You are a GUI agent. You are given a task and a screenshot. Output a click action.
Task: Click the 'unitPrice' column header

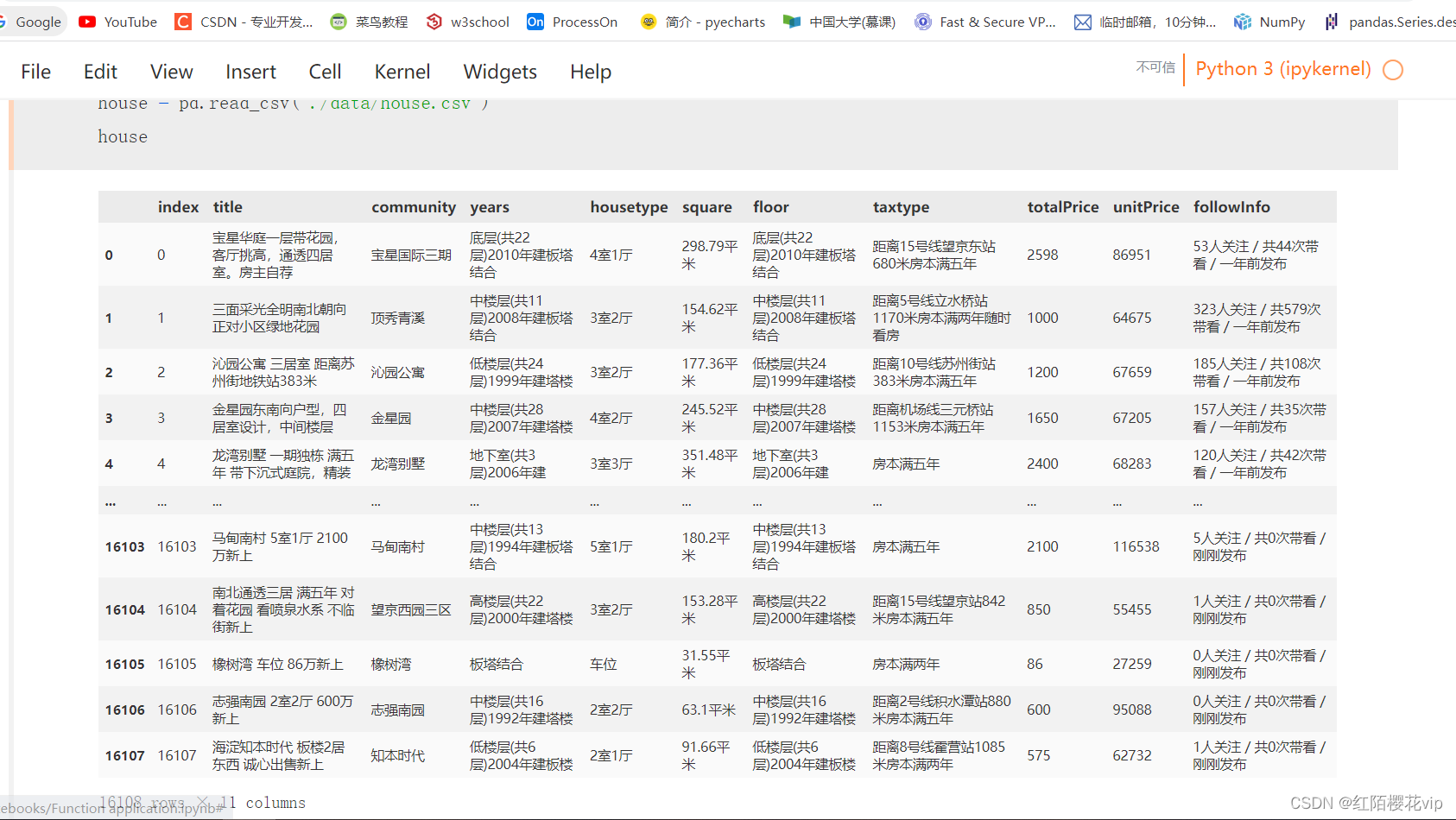(1146, 207)
